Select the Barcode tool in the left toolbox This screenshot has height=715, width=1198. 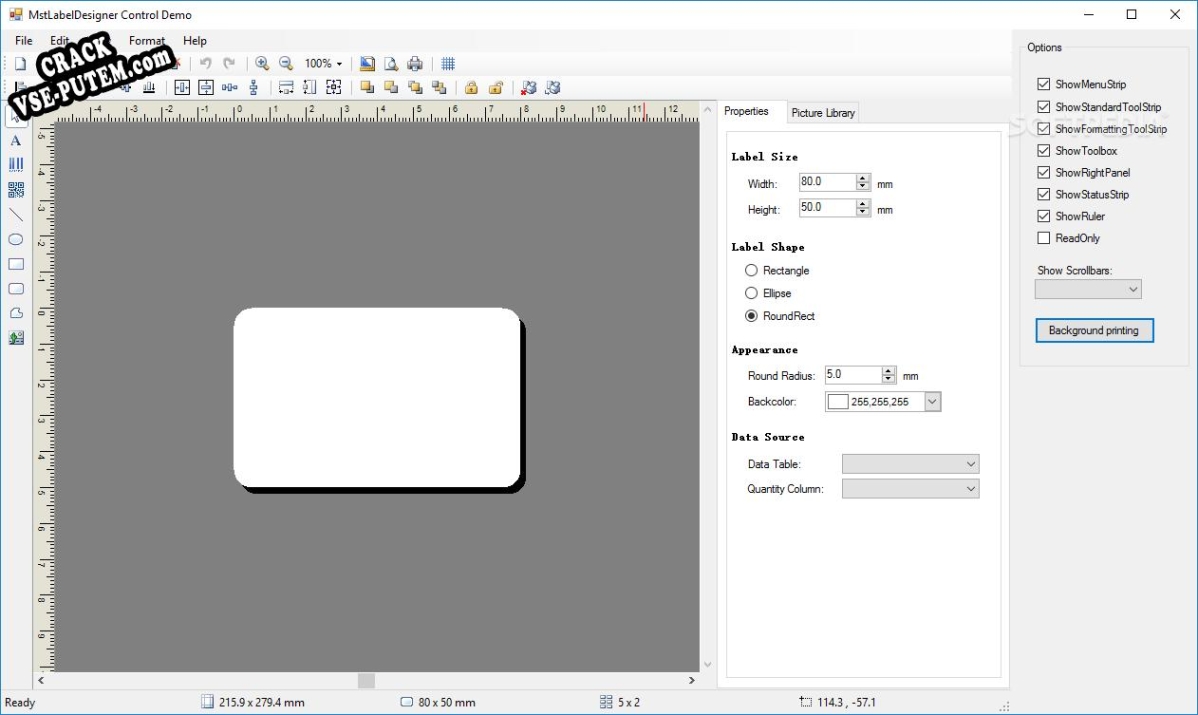tap(15, 164)
